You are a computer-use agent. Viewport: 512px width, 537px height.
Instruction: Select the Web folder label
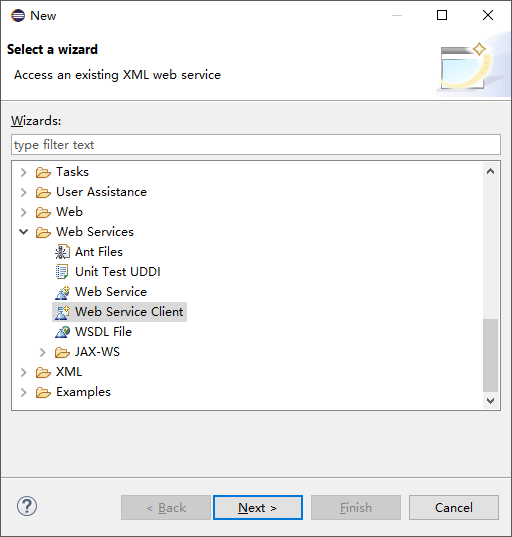tap(70, 212)
